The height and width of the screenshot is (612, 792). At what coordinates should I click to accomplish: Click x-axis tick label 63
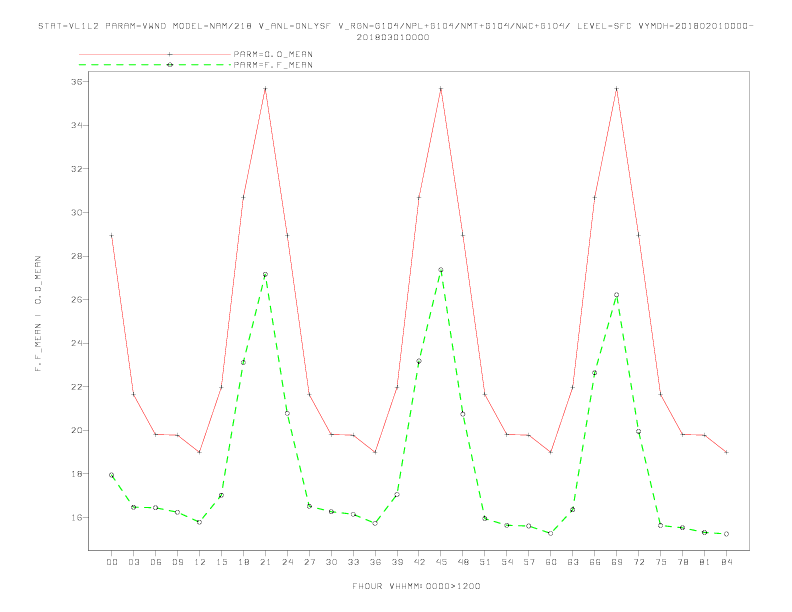(x=573, y=562)
